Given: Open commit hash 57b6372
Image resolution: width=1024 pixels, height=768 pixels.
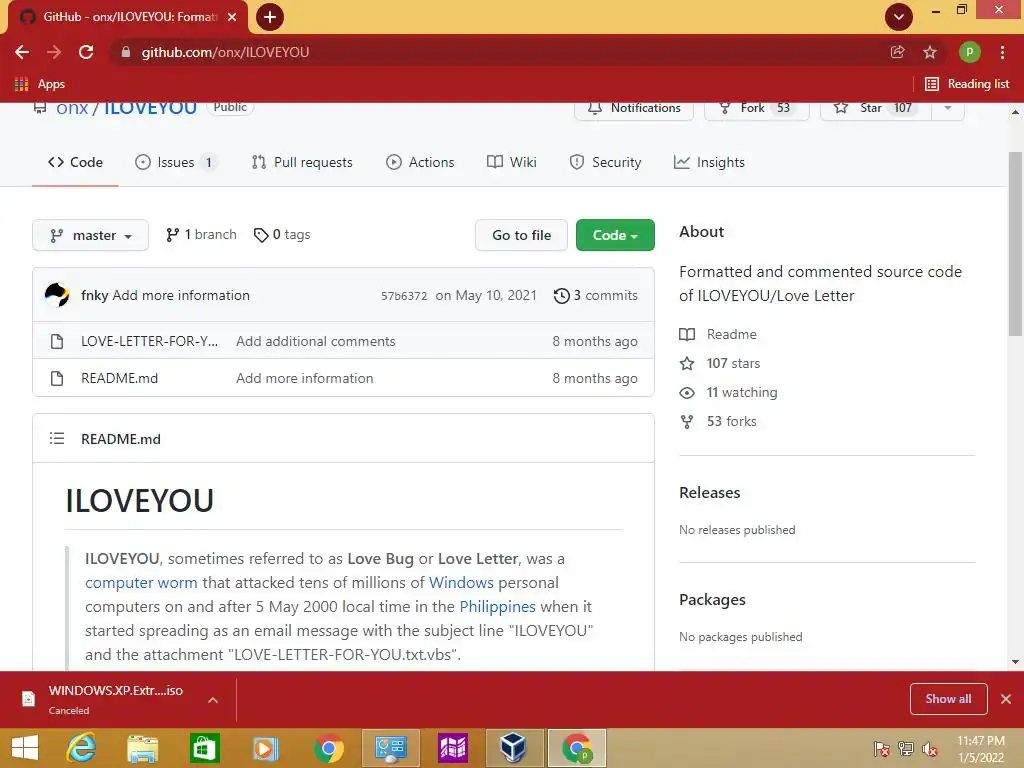Looking at the screenshot, I should tap(404, 296).
